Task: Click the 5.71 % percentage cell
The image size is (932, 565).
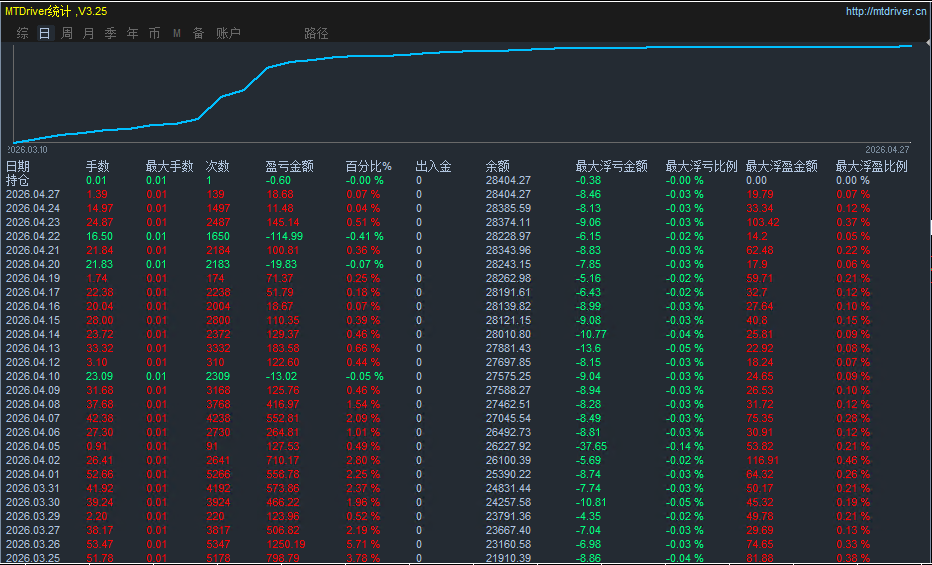Action: point(363,544)
